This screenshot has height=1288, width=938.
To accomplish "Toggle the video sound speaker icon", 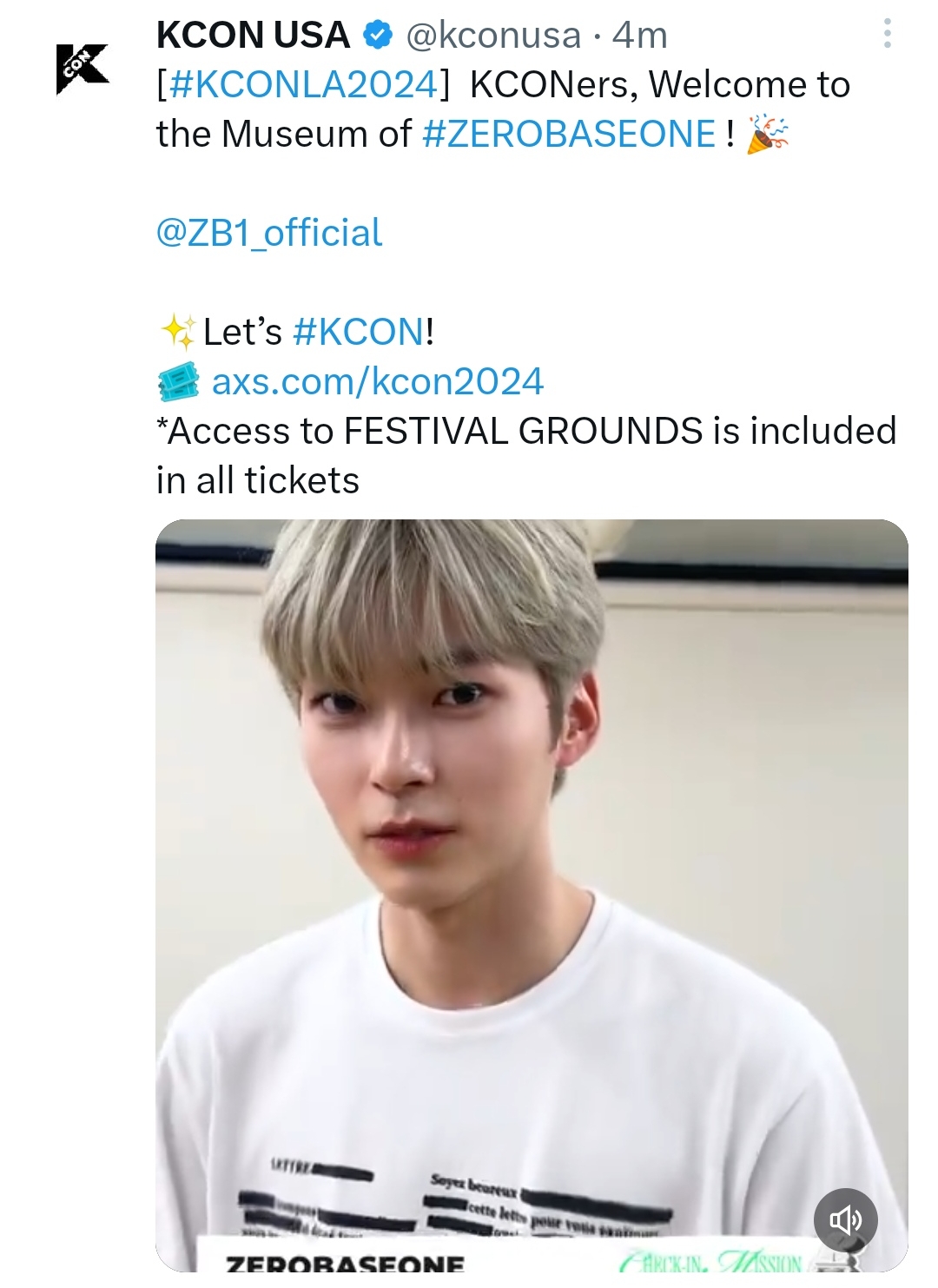I will [x=845, y=1220].
